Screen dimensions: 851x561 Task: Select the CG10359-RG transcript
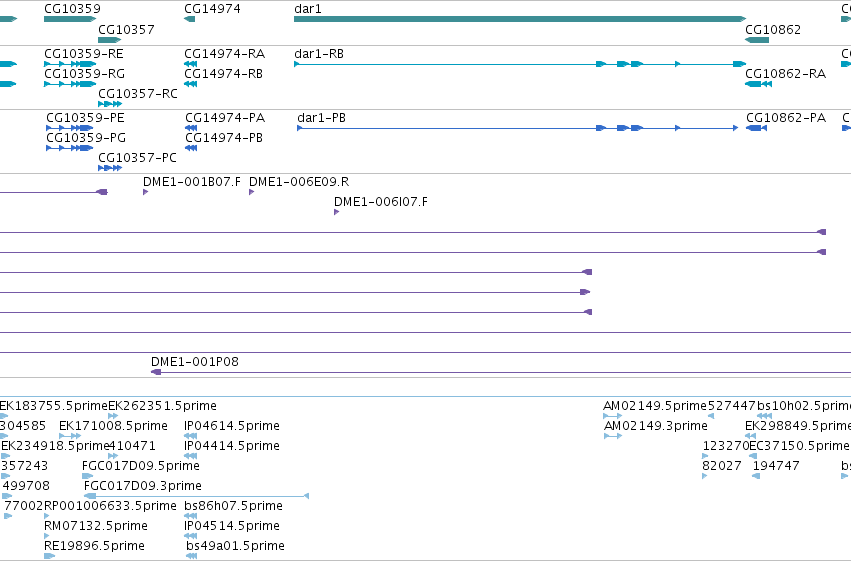tap(70, 84)
